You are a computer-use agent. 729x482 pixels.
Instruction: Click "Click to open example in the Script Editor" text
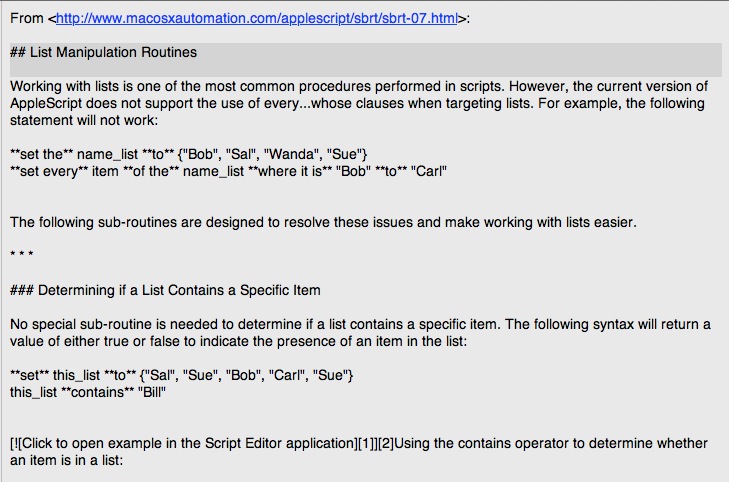click(x=188, y=443)
